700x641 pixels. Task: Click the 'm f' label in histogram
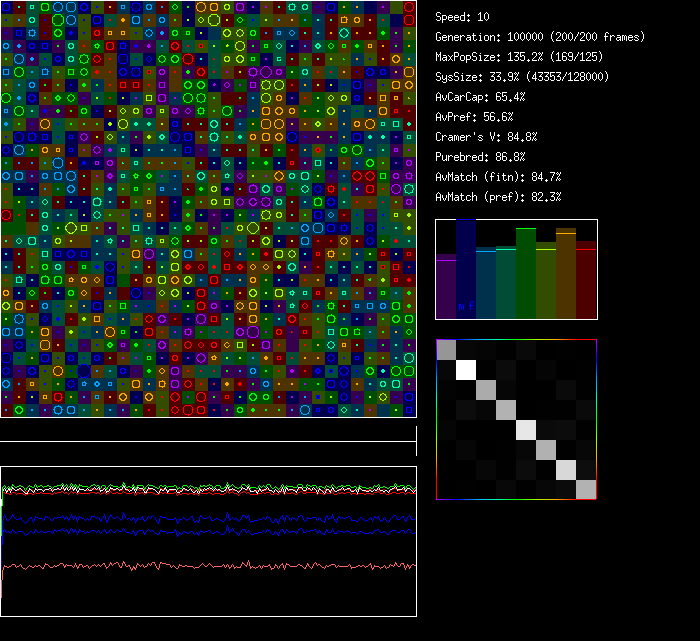coord(465,306)
